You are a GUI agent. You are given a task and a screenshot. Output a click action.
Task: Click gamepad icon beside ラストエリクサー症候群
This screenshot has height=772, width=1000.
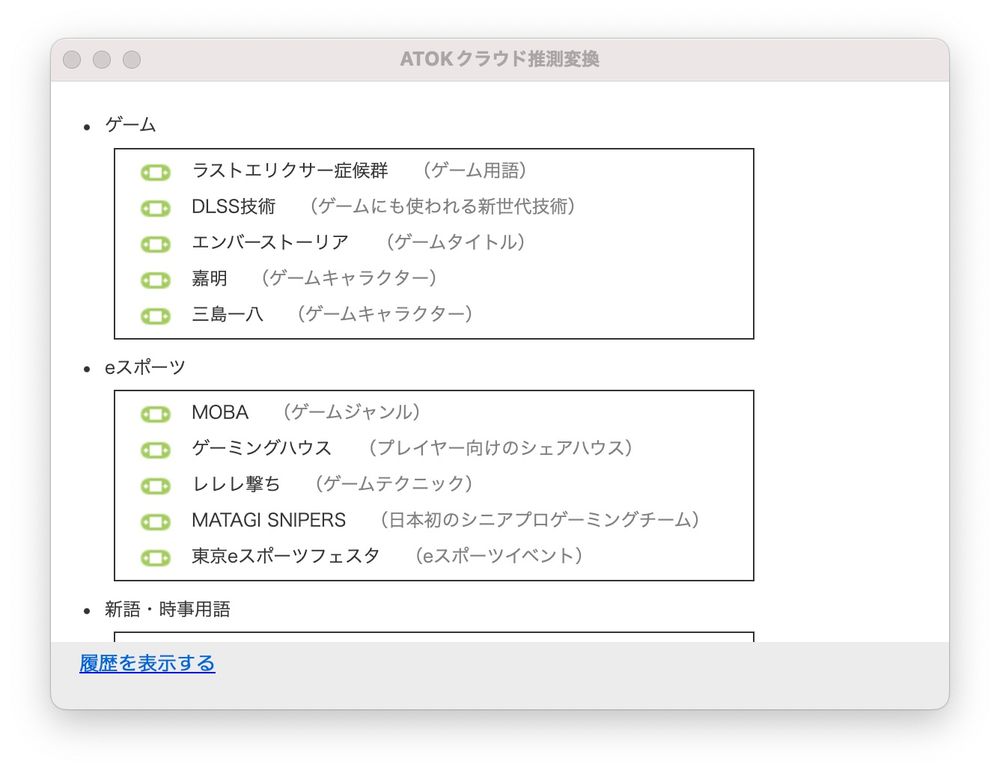(x=156, y=172)
